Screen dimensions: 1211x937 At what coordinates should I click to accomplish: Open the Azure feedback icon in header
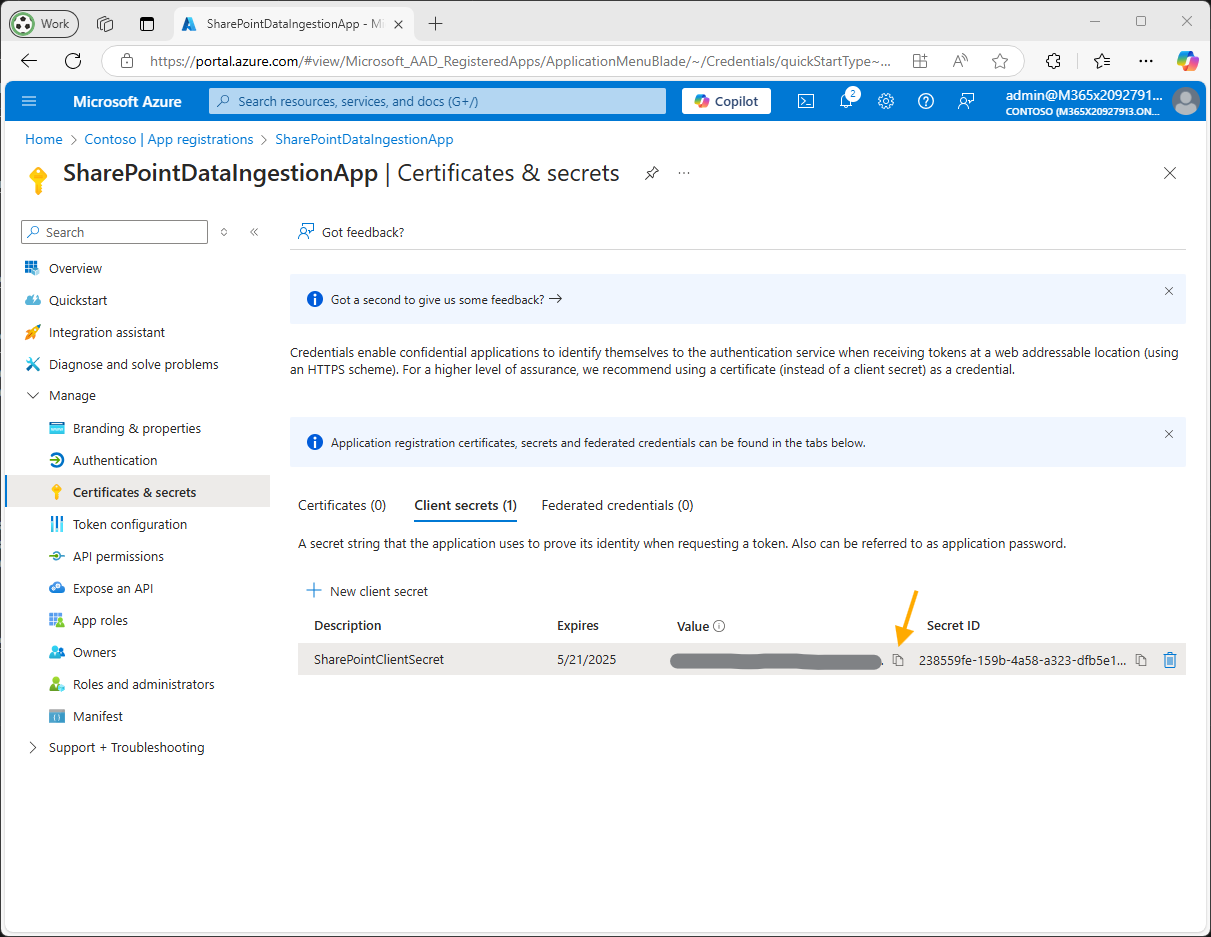[x=966, y=101]
